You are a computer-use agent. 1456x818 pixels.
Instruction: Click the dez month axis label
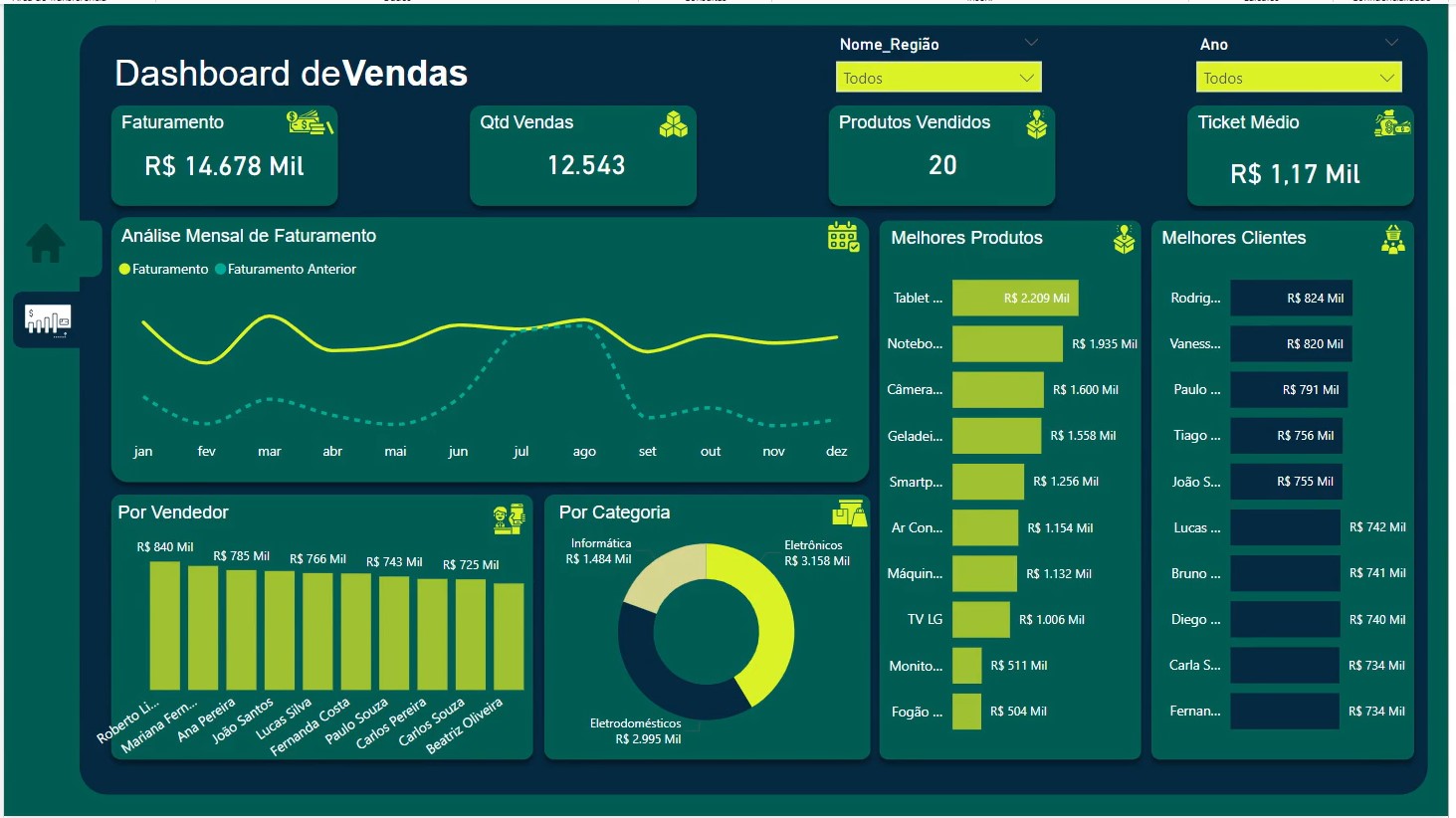[837, 451]
